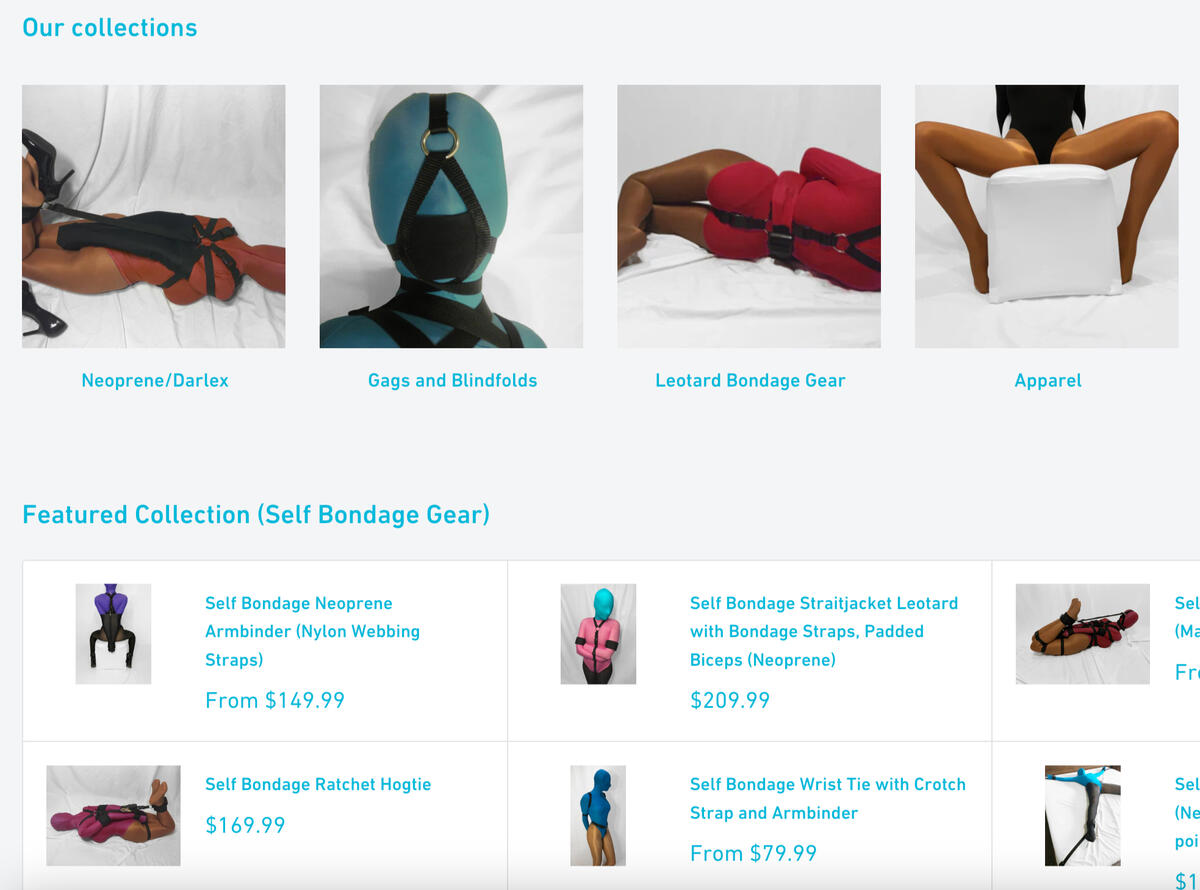This screenshot has height=890, width=1200.
Task: Click the $209.99 price text
Action: pos(730,700)
